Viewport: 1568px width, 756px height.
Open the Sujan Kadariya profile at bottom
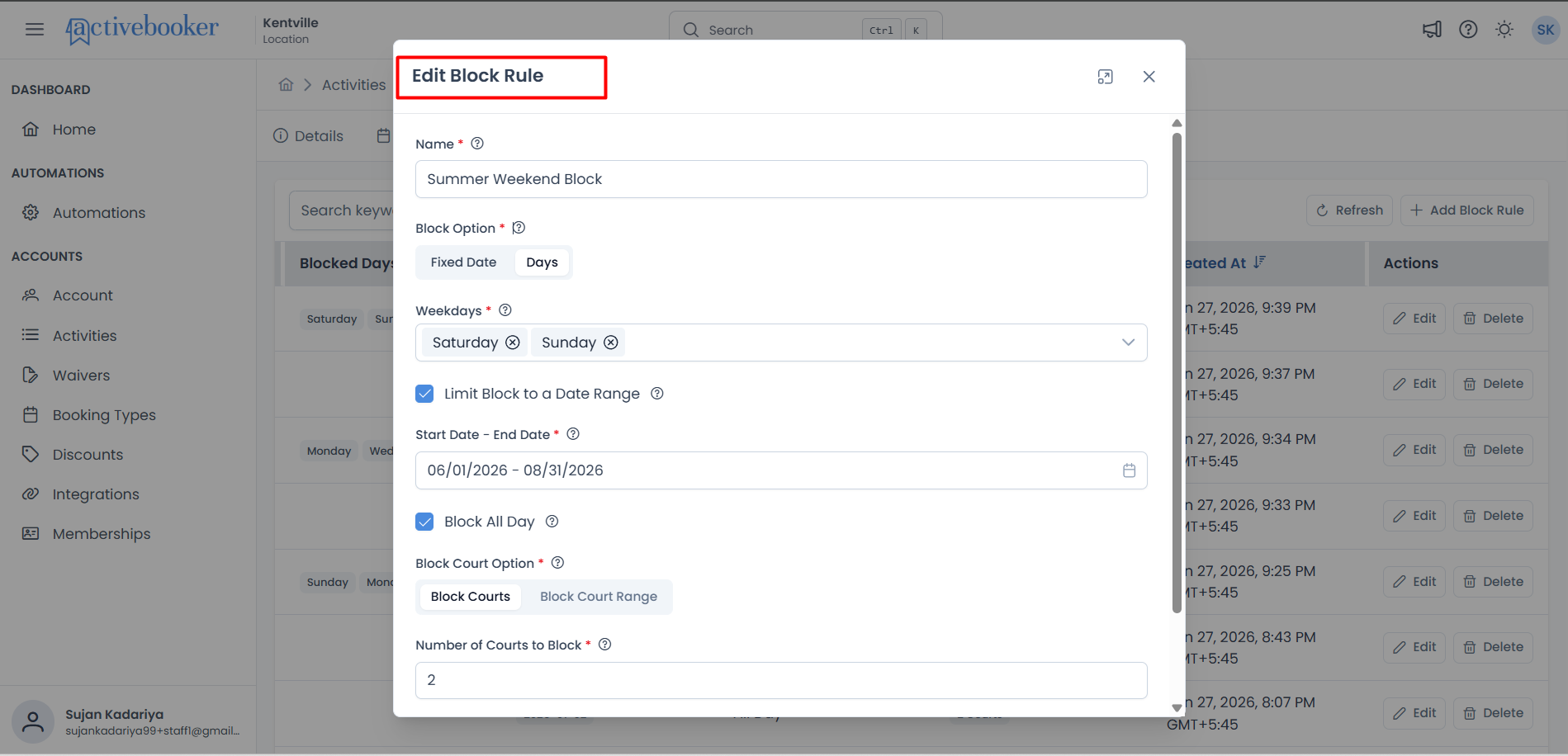pyautogui.click(x=128, y=721)
